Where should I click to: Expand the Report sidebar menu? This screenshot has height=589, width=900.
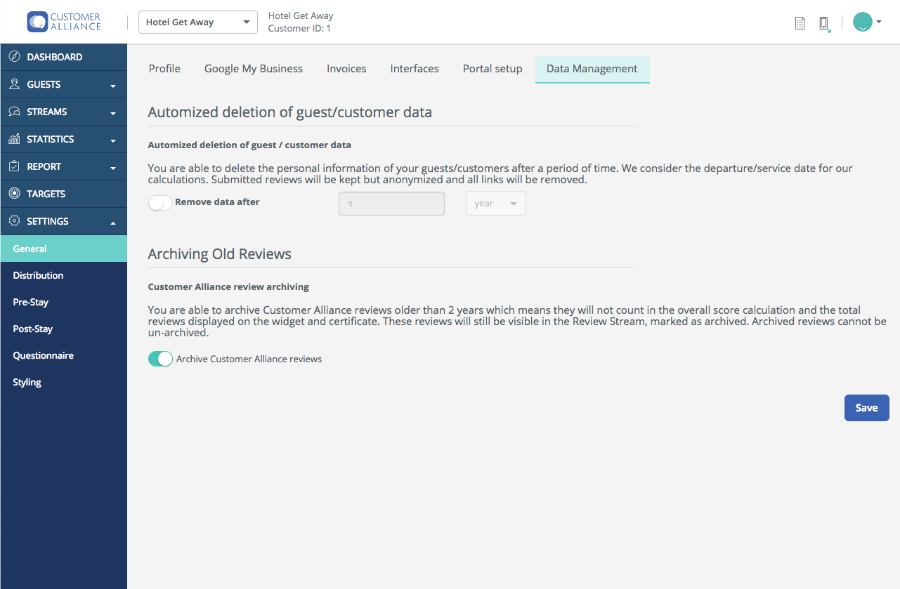click(x=64, y=166)
